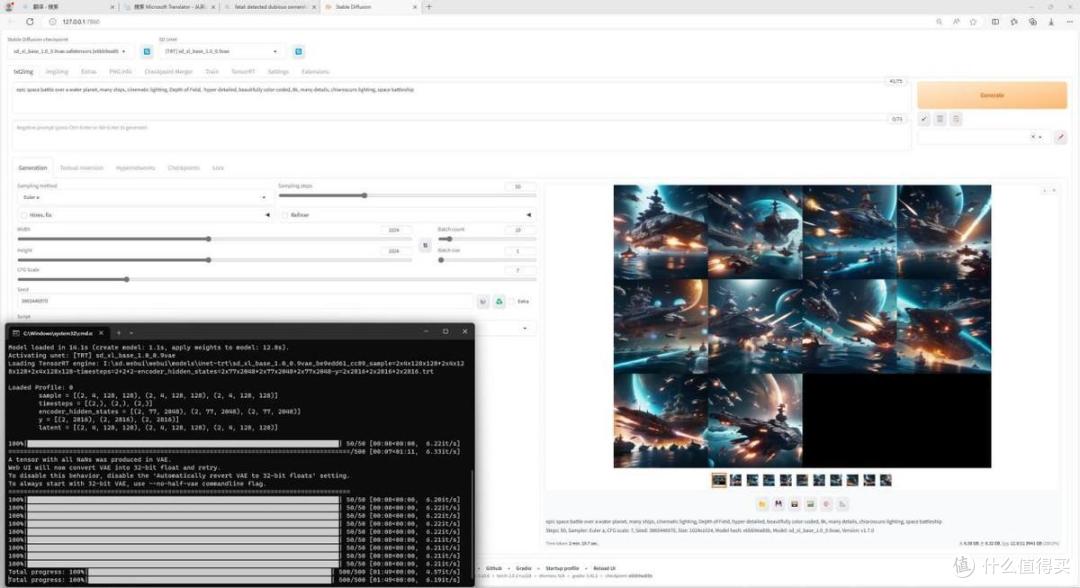
Task: Open the SD Unet dropdown
Action: [220, 52]
